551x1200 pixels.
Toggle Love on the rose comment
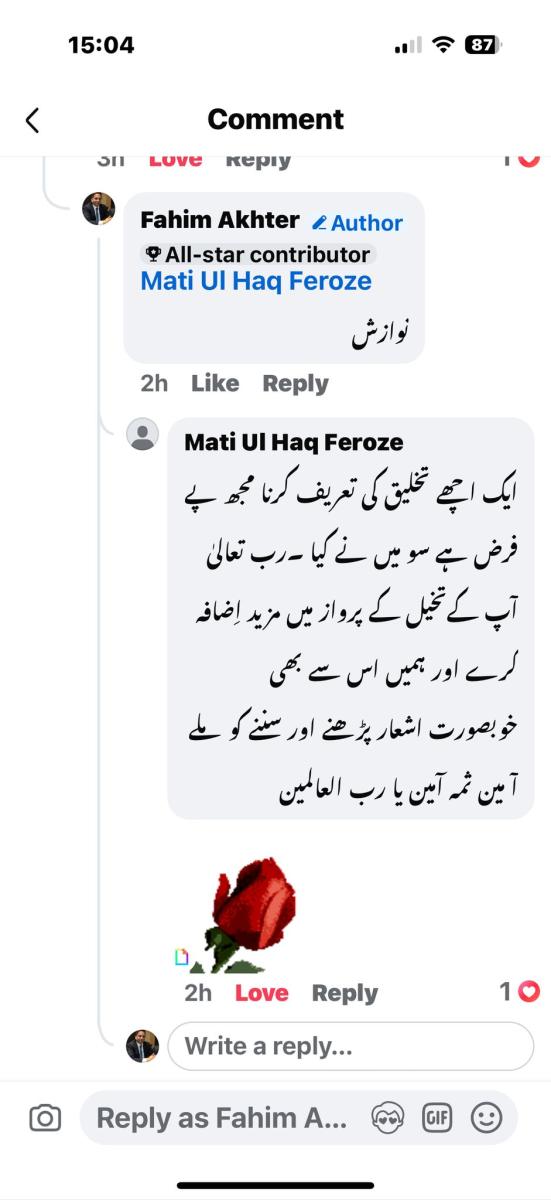point(261,993)
